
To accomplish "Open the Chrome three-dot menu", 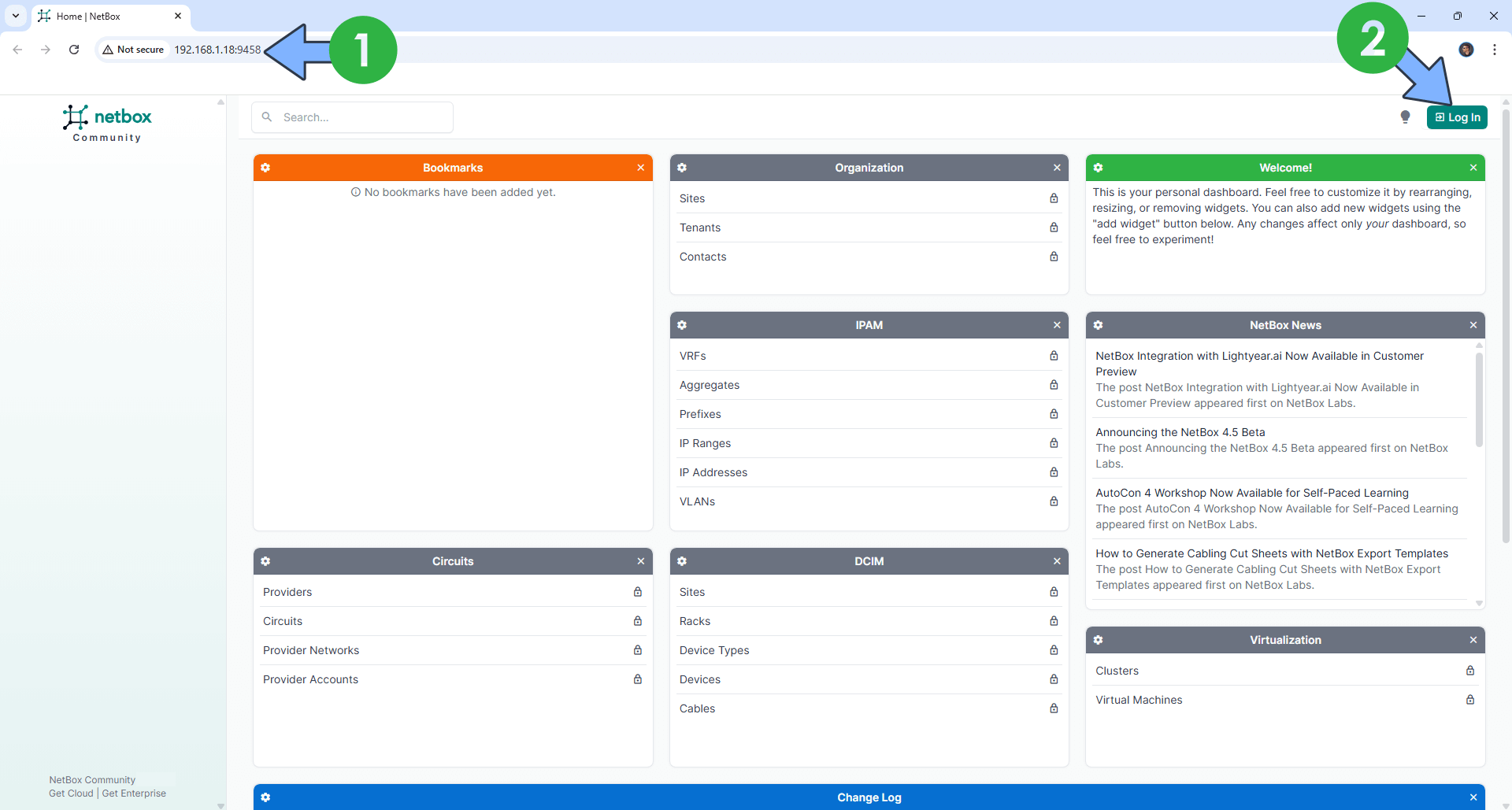I will 1495,49.
